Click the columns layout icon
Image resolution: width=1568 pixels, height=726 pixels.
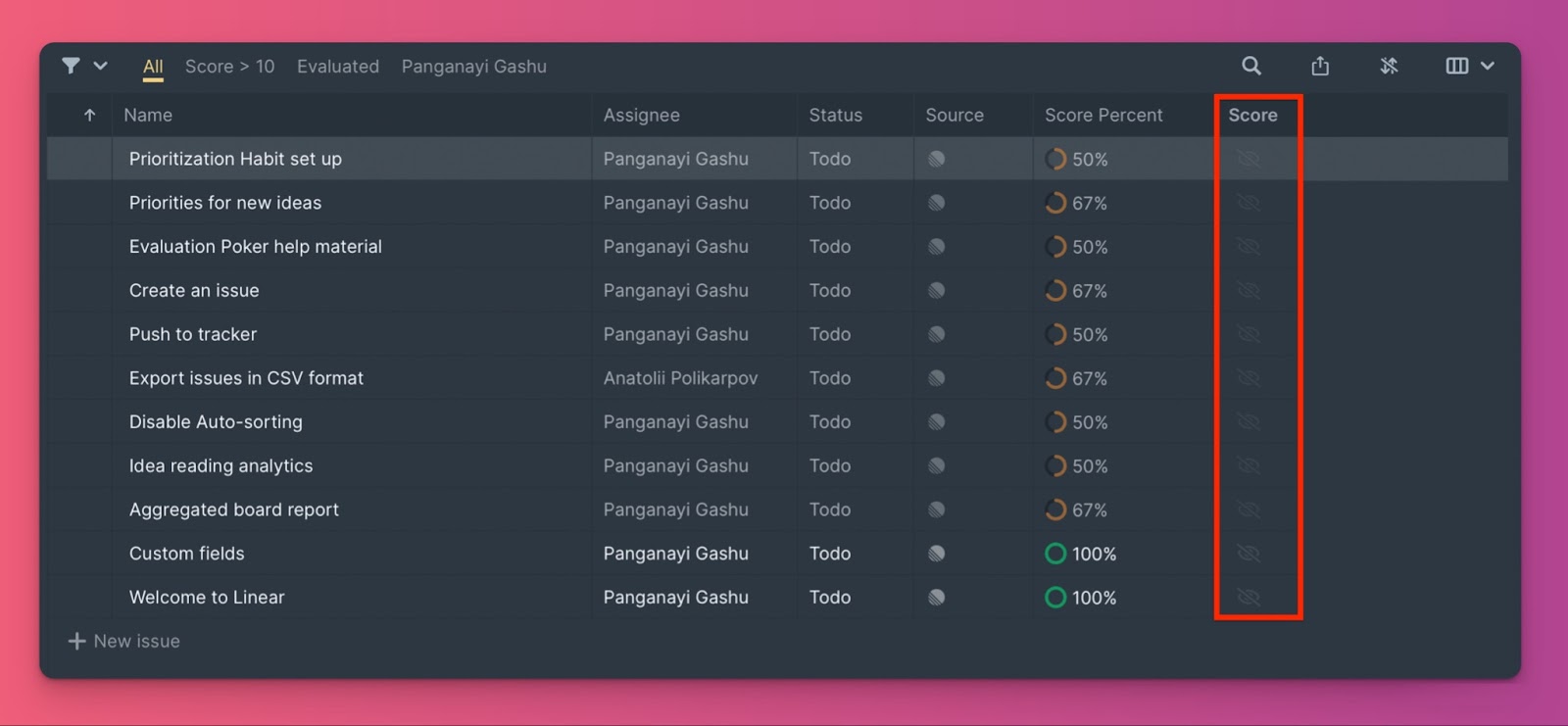click(x=1456, y=66)
